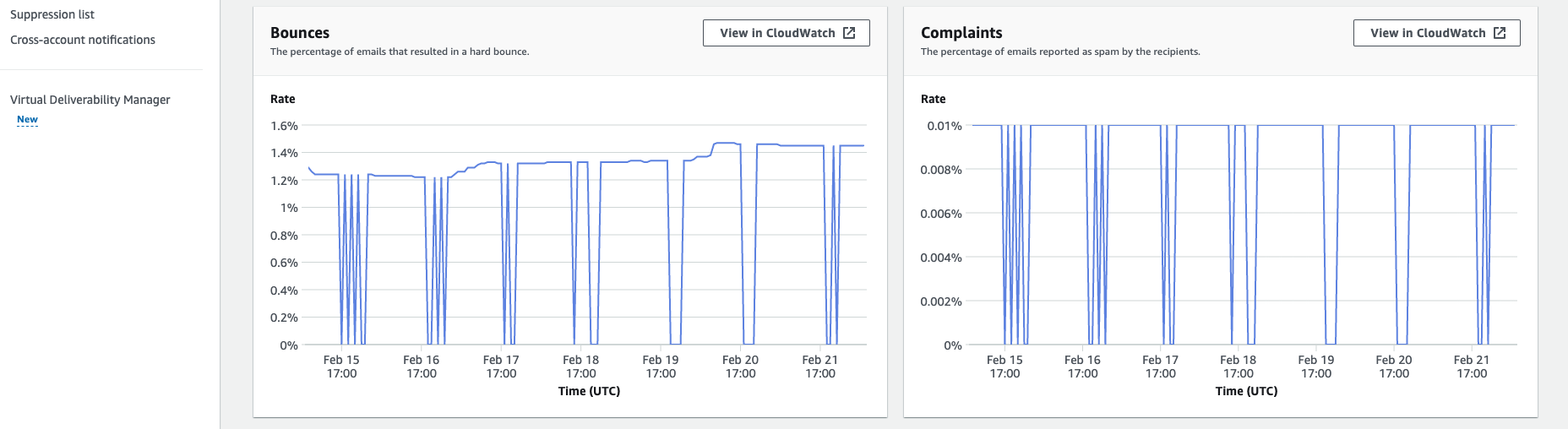Click the hard bounce description text
The image size is (1568, 429).
click(x=400, y=52)
